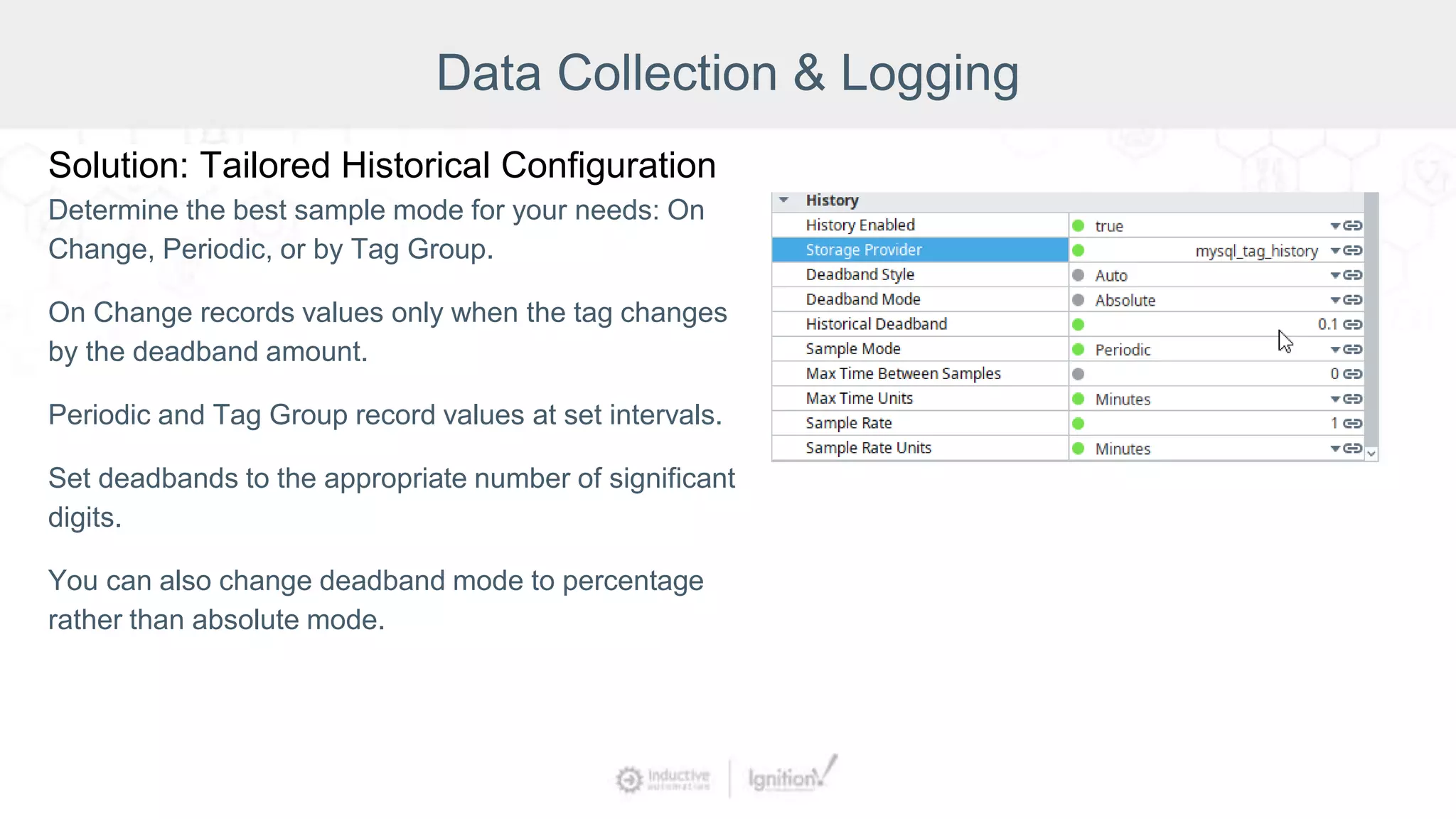
Task: Select the Max Time Between Samples label
Action: 904,374
